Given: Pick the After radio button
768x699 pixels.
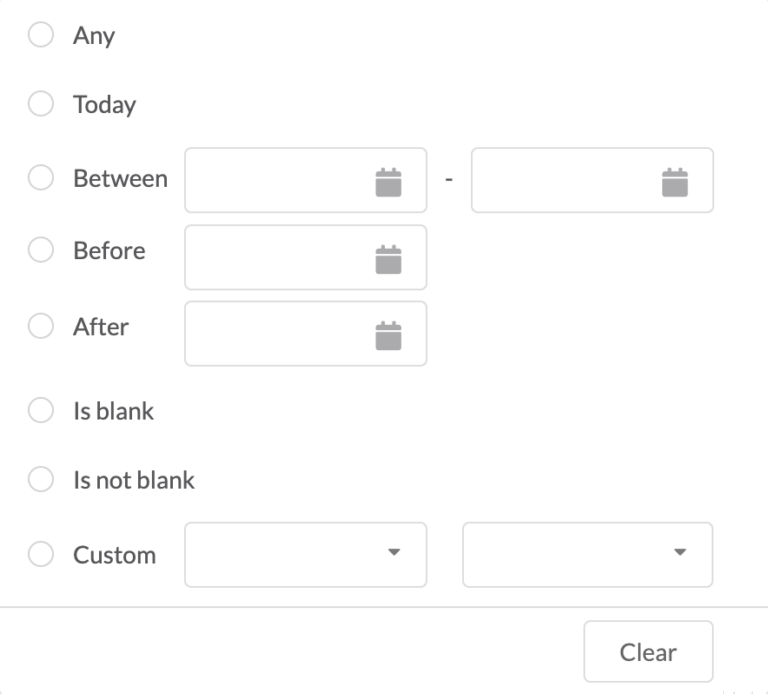Looking at the screenshot, I should coord(41,326).
